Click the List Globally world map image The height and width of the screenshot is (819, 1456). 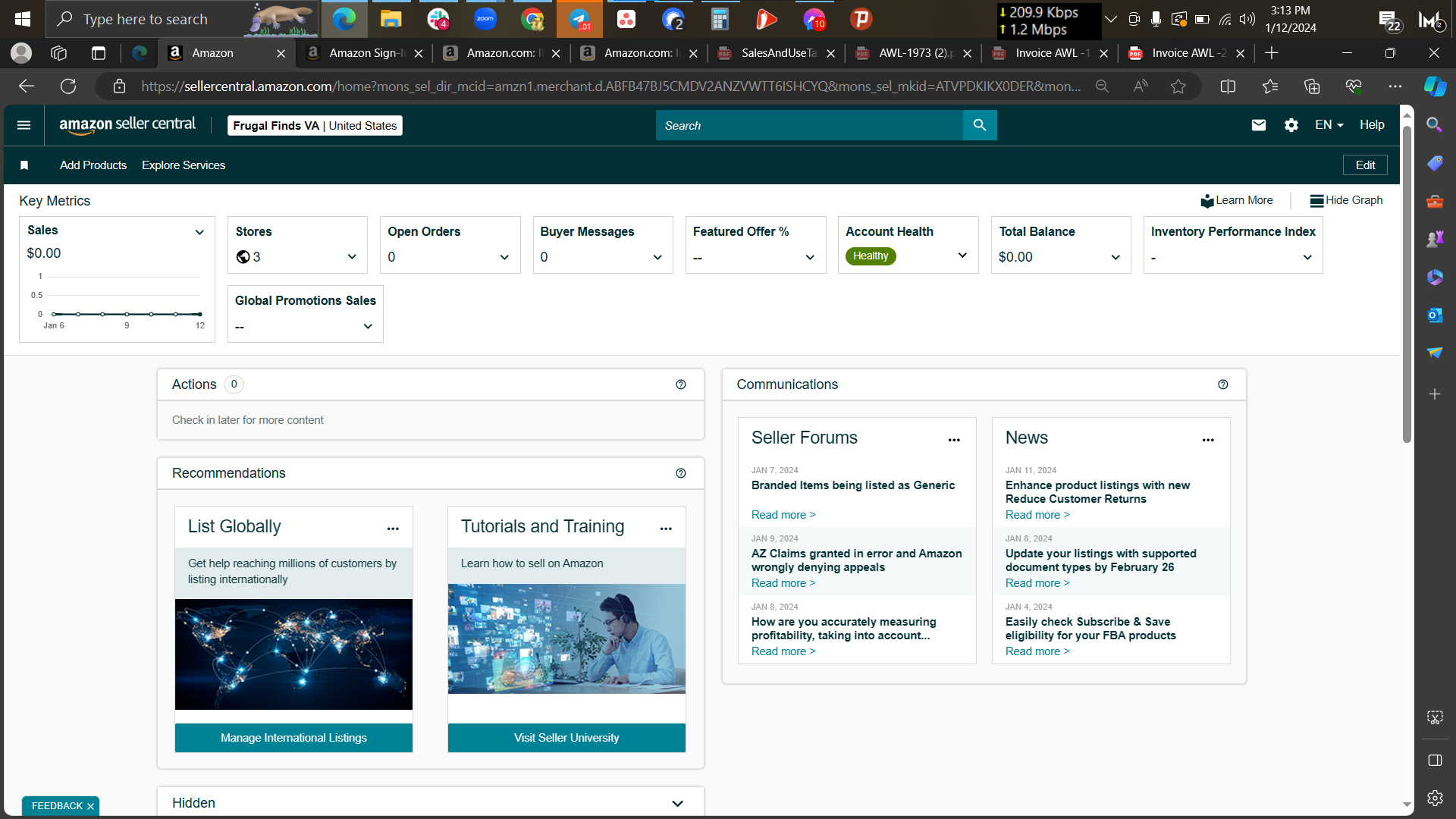293,654
